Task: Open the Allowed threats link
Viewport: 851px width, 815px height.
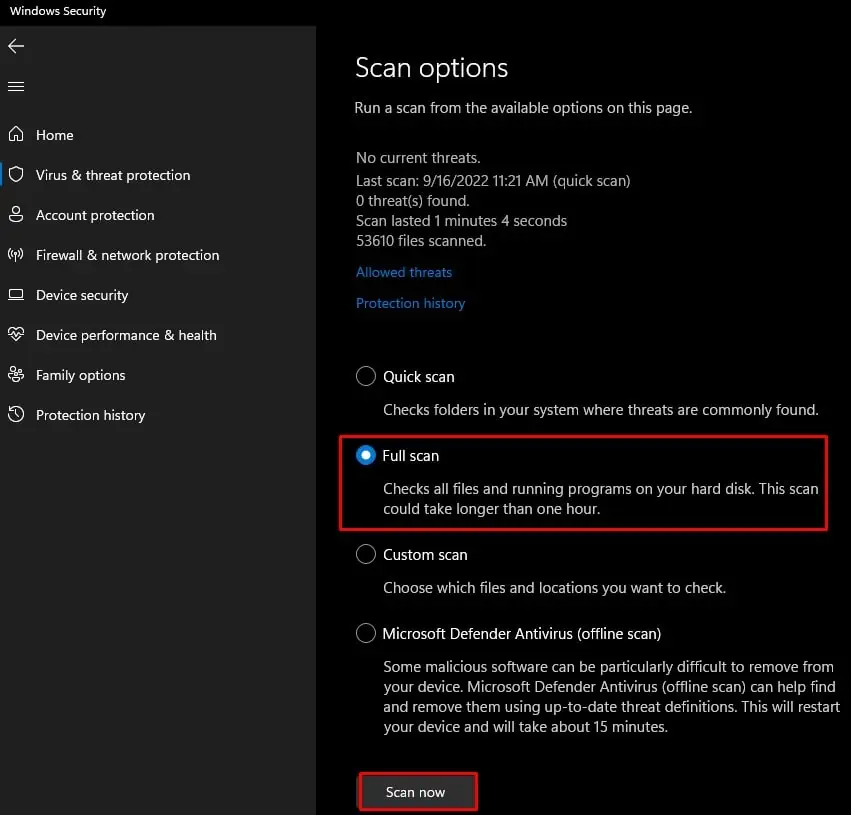Action: [x=404, y=272]
